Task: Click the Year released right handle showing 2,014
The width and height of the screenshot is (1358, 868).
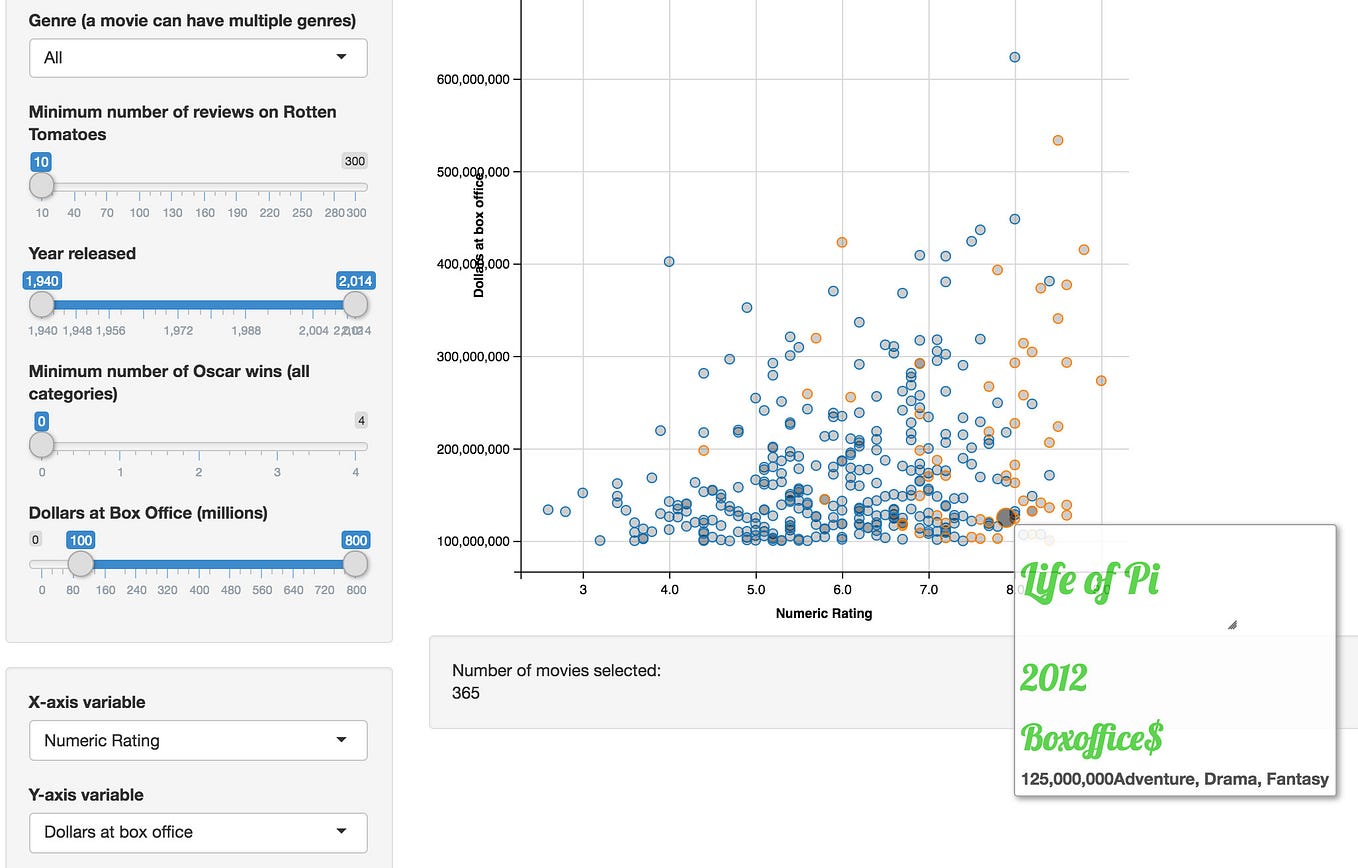Action: [355, 304]
